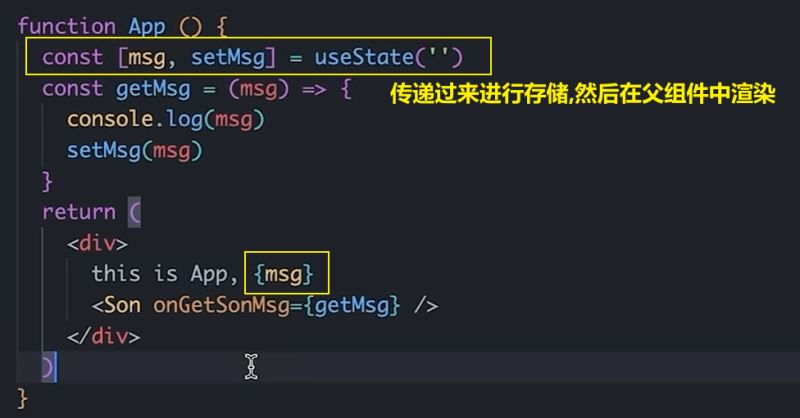Click the 'this is App,' text
This screenshot has height=418, width=800.
point(165,275)
